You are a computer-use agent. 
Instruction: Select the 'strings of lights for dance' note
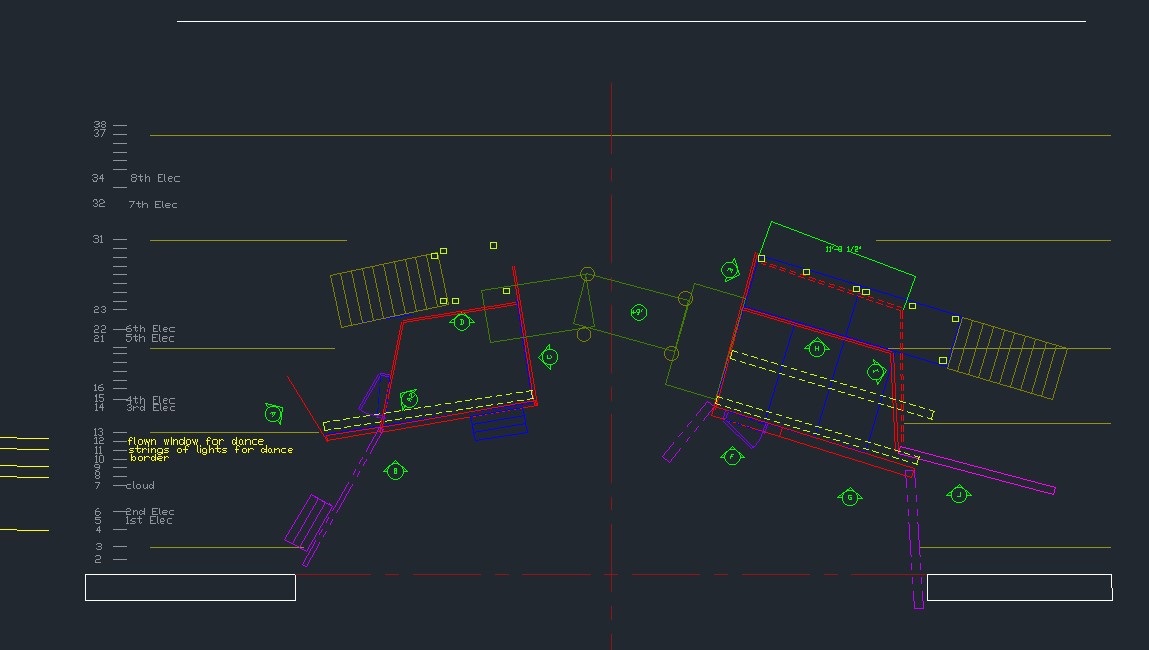click(x=210, y=450)
